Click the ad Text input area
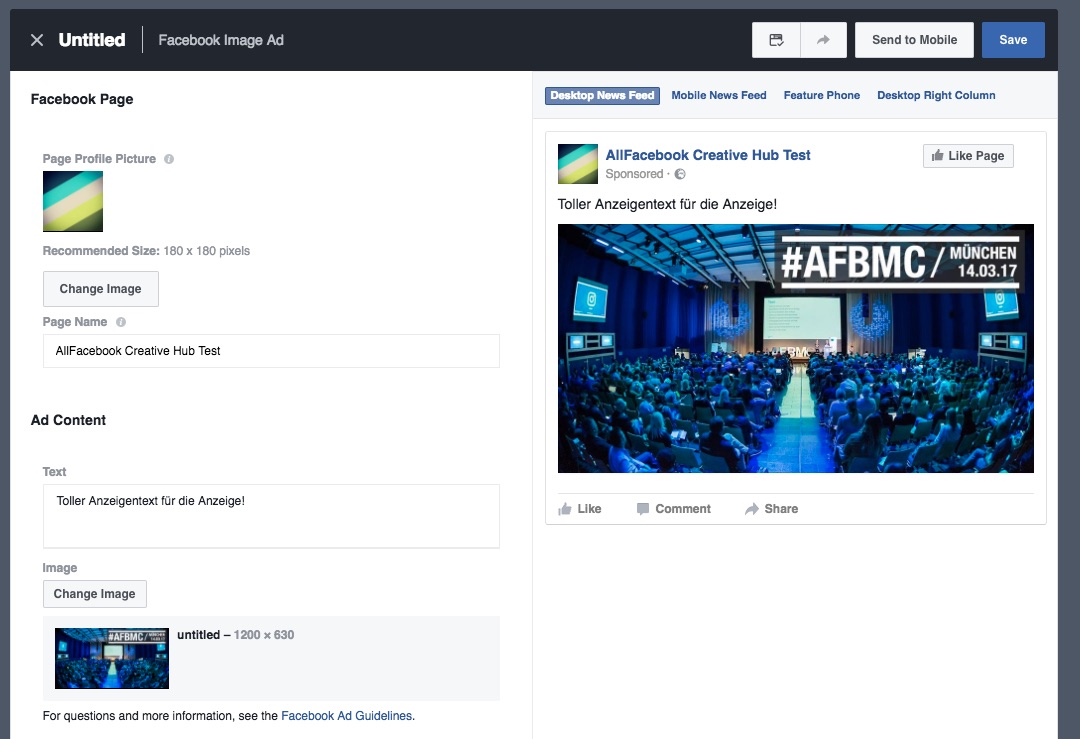 (271, 517)
